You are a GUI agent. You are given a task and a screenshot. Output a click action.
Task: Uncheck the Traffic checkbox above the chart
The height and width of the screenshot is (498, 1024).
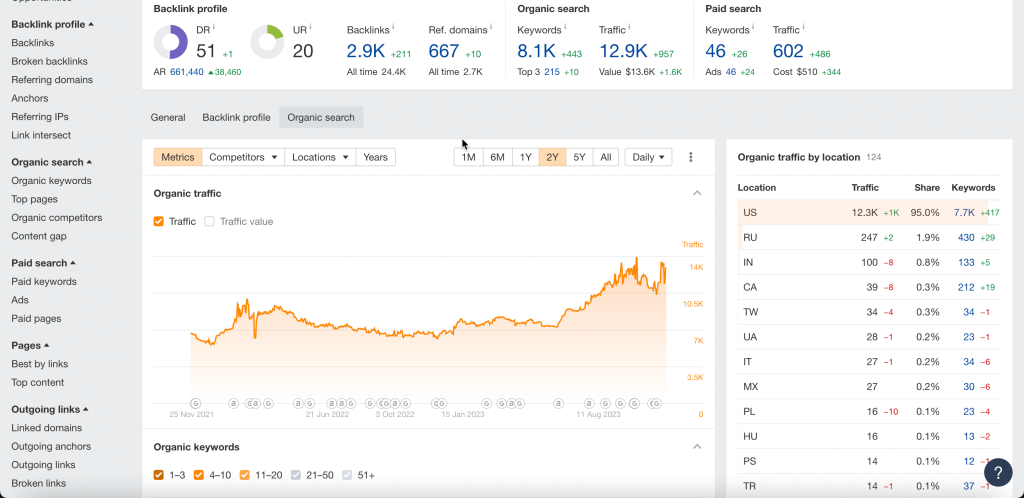coord(159,221)
